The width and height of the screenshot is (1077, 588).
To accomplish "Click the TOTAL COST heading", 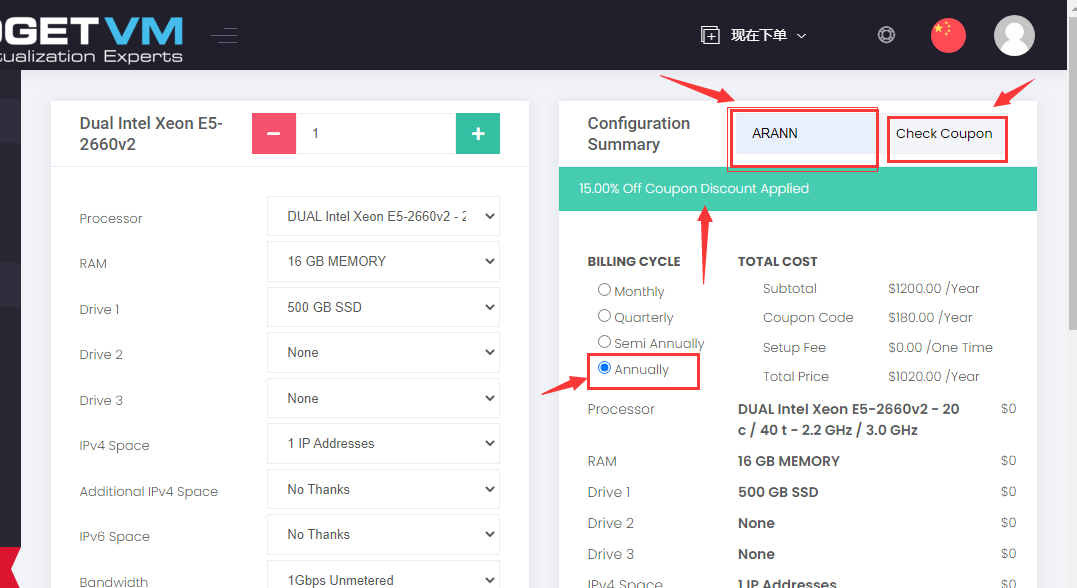I will click(778, 262).
